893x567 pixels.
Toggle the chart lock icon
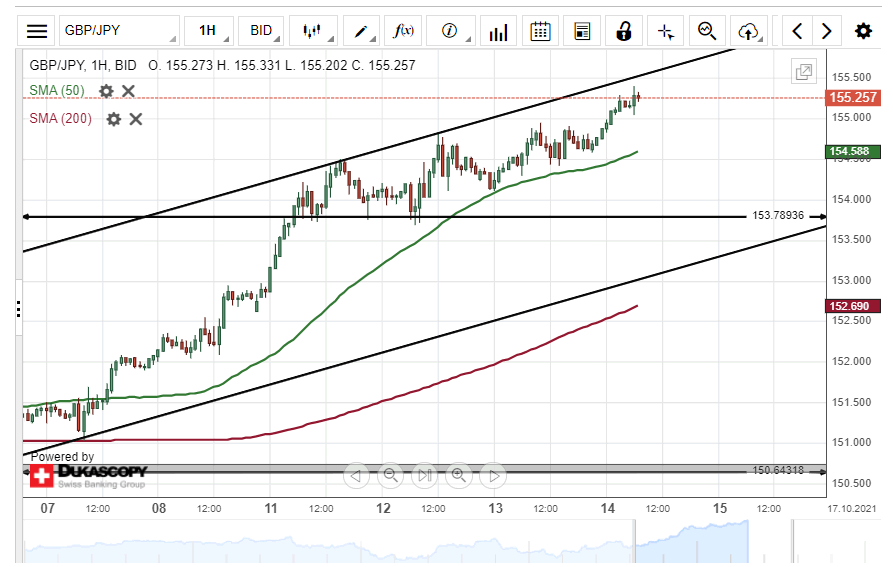624,31
